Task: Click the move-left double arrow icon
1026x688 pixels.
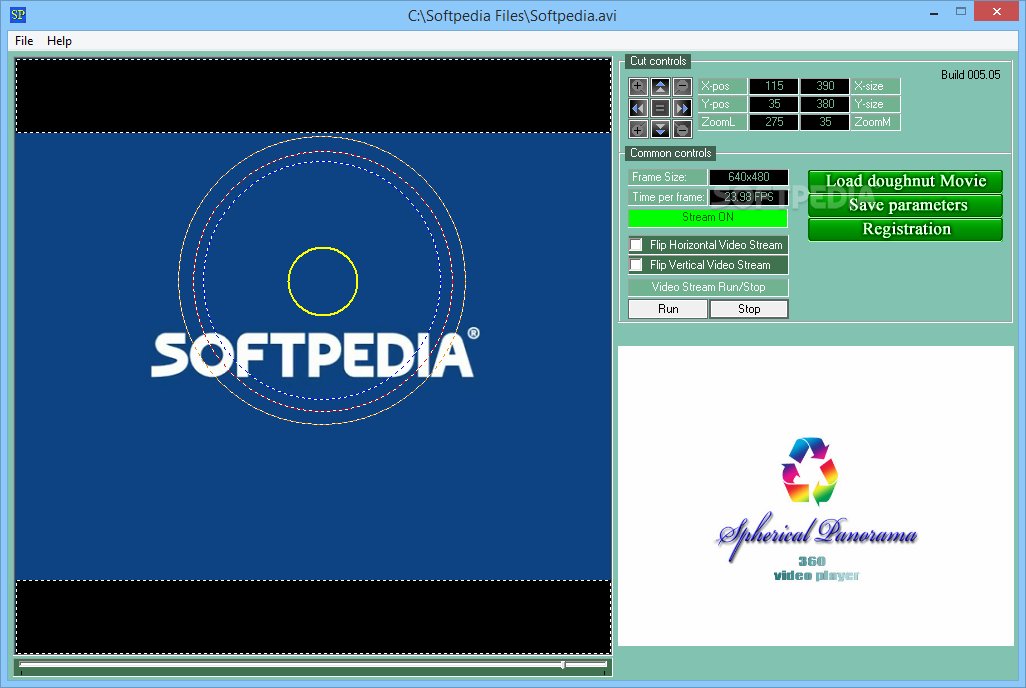Action: pos(638,108)
